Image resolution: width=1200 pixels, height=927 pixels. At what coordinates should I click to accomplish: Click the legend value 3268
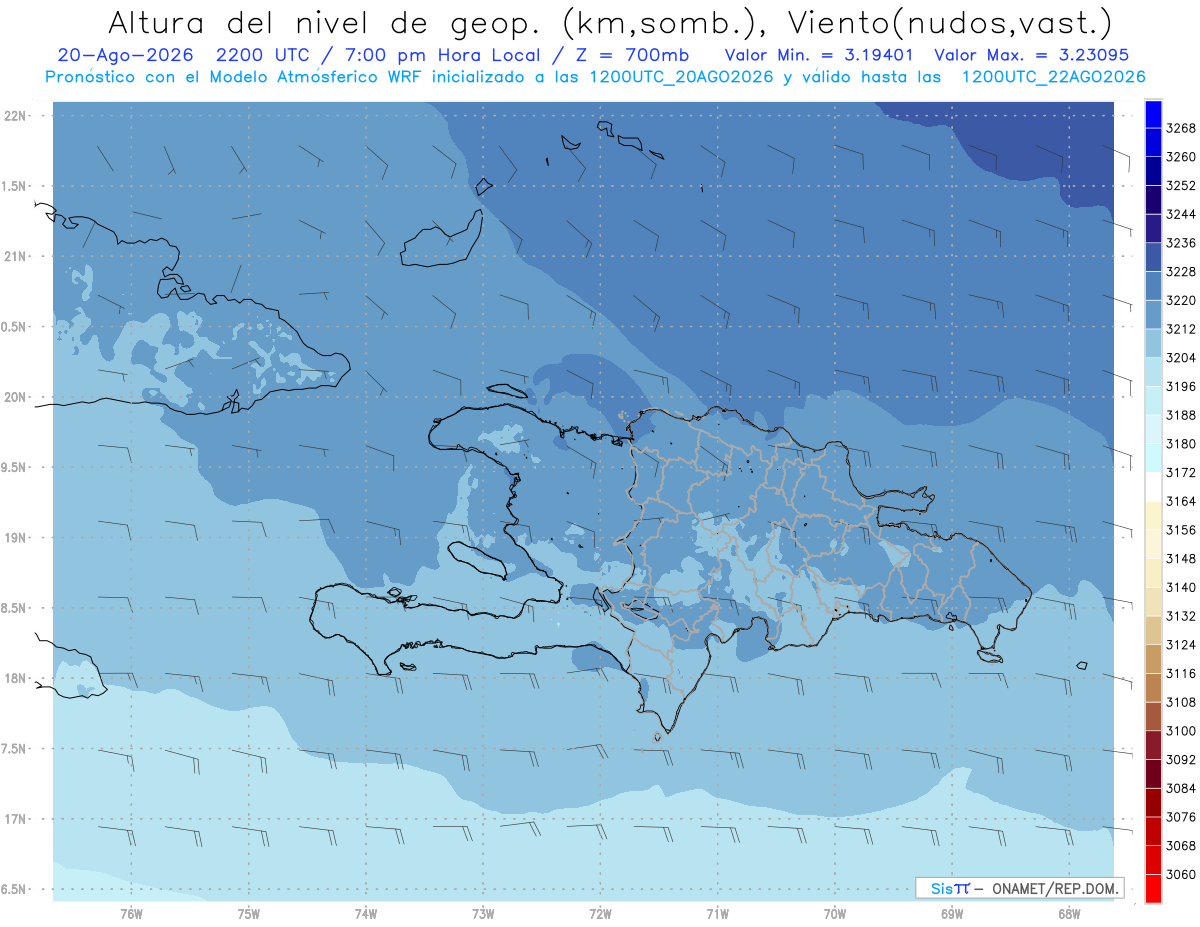(x=1181, y=128)
